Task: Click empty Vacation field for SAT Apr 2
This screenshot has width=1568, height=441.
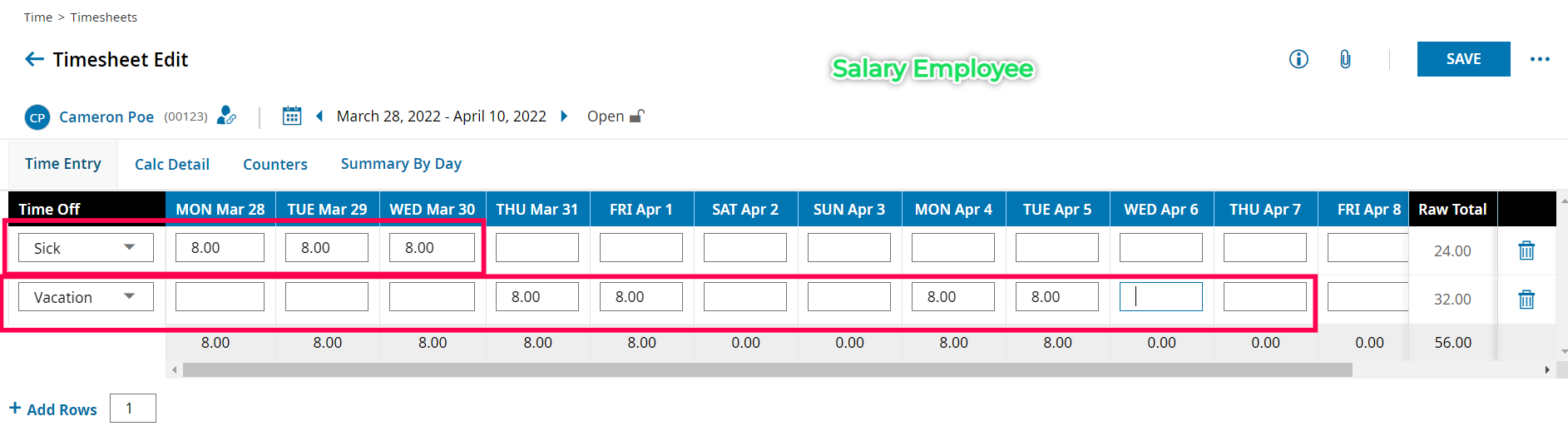Action: 745,297
